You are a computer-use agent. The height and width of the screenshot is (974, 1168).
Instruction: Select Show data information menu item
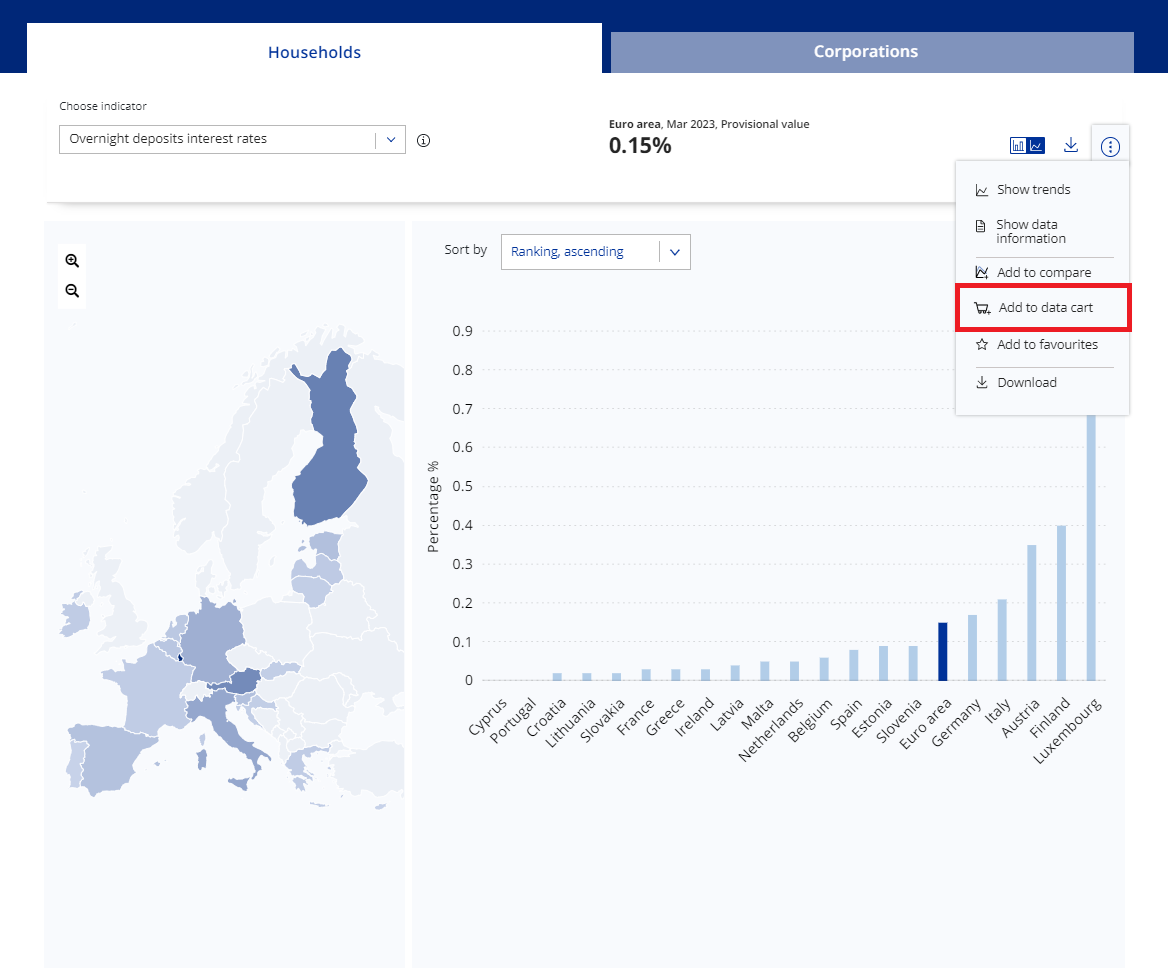[1030, 232]
